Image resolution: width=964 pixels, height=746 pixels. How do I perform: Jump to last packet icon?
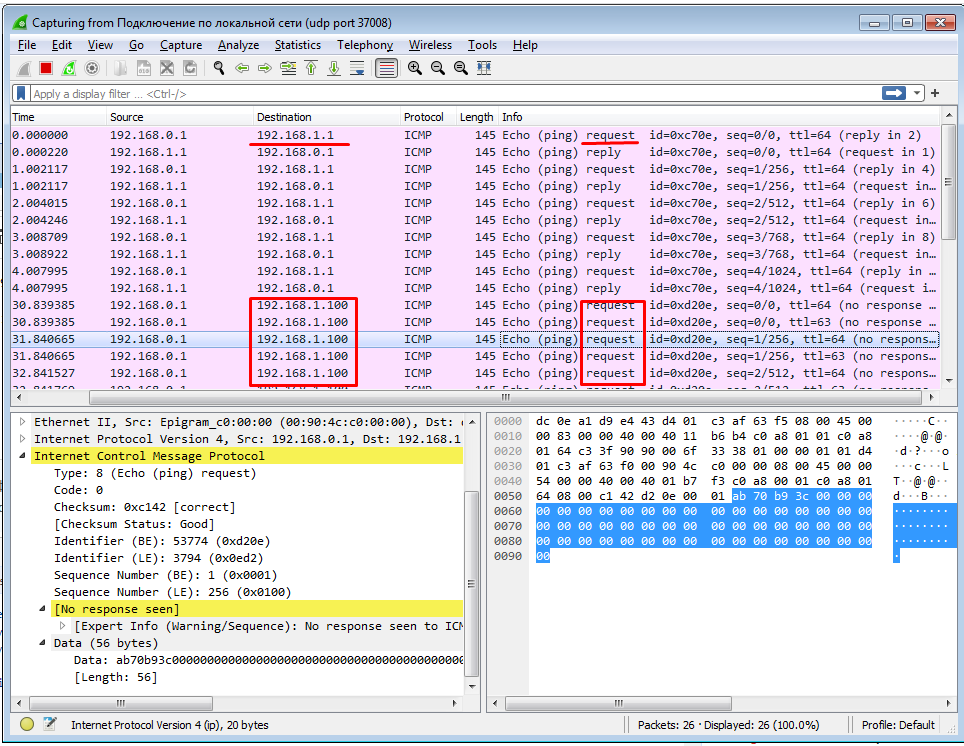click(x=334, y=68)
